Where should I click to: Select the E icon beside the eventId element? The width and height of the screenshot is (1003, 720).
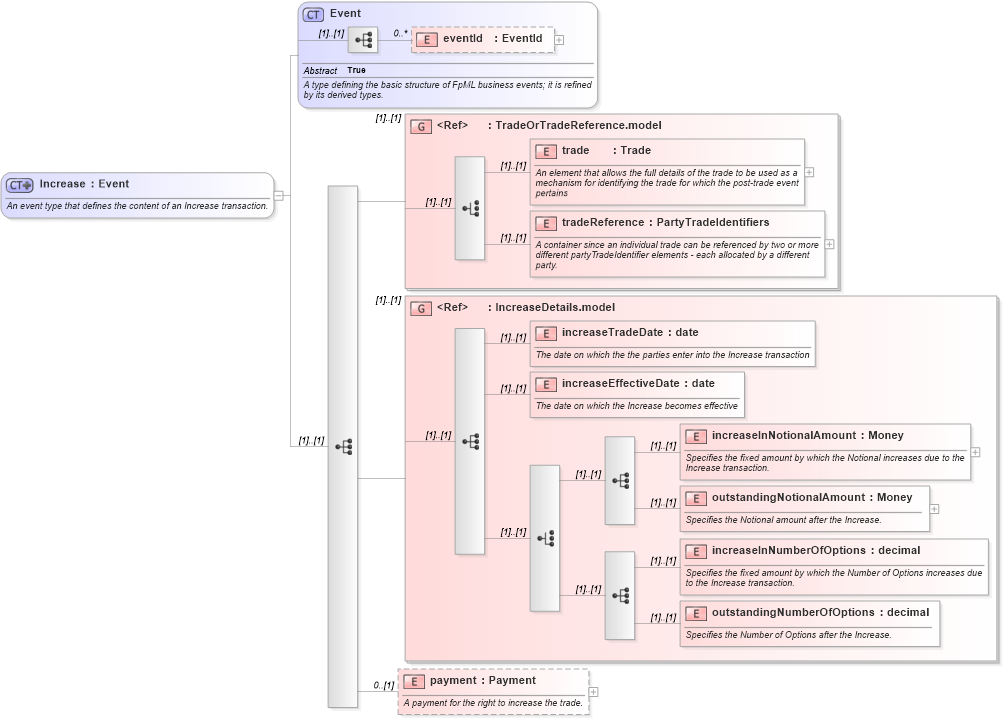427,39
